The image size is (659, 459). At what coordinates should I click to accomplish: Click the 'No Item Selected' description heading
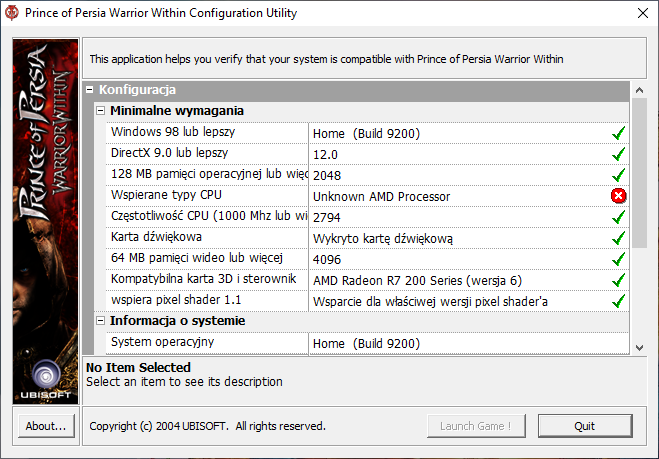(x=138, y=367)
